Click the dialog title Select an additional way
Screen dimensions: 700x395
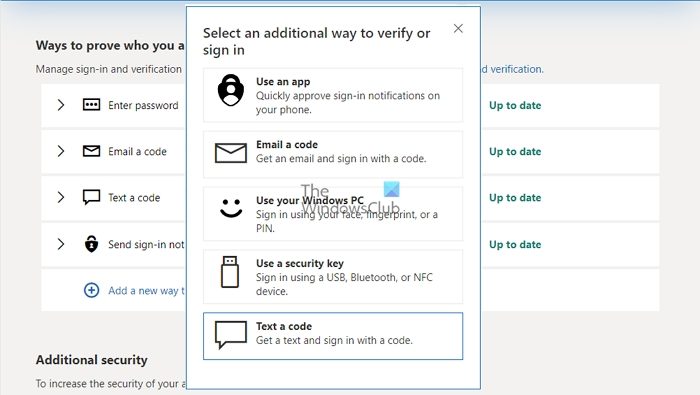point(317,41)
